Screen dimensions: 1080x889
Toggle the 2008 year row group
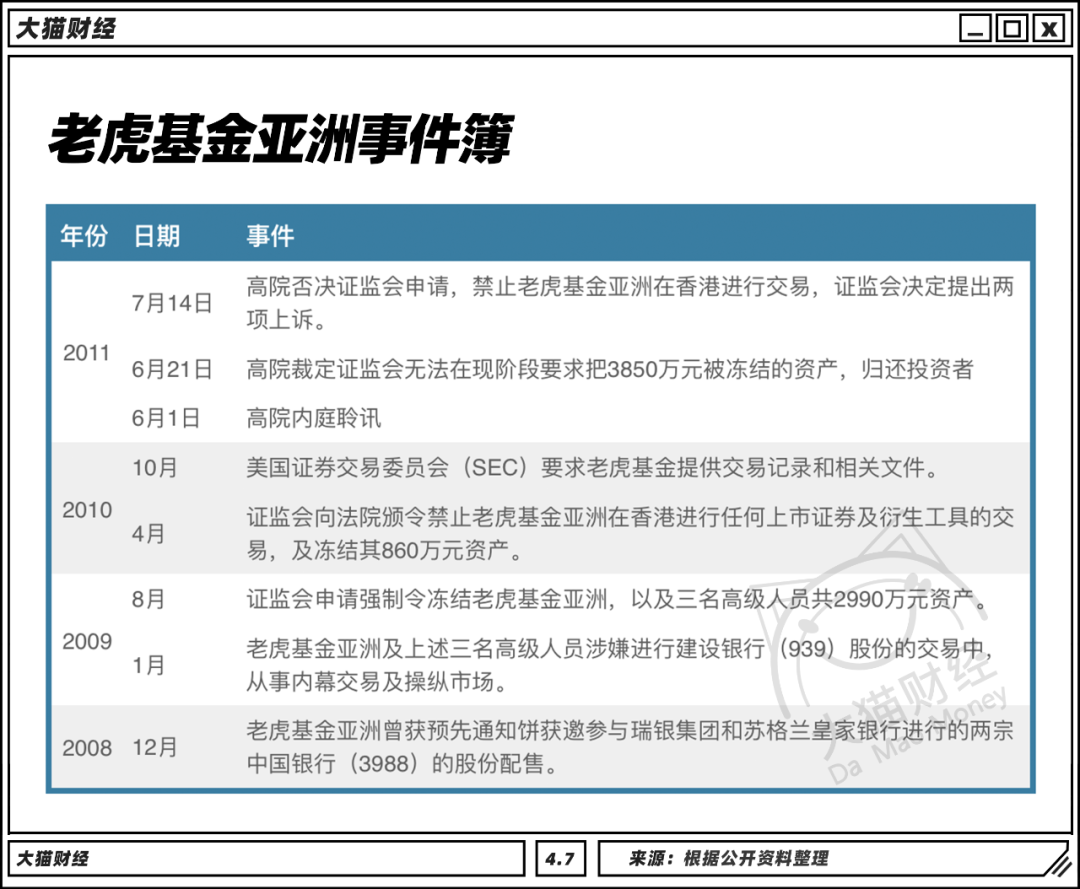click(89, 748)
